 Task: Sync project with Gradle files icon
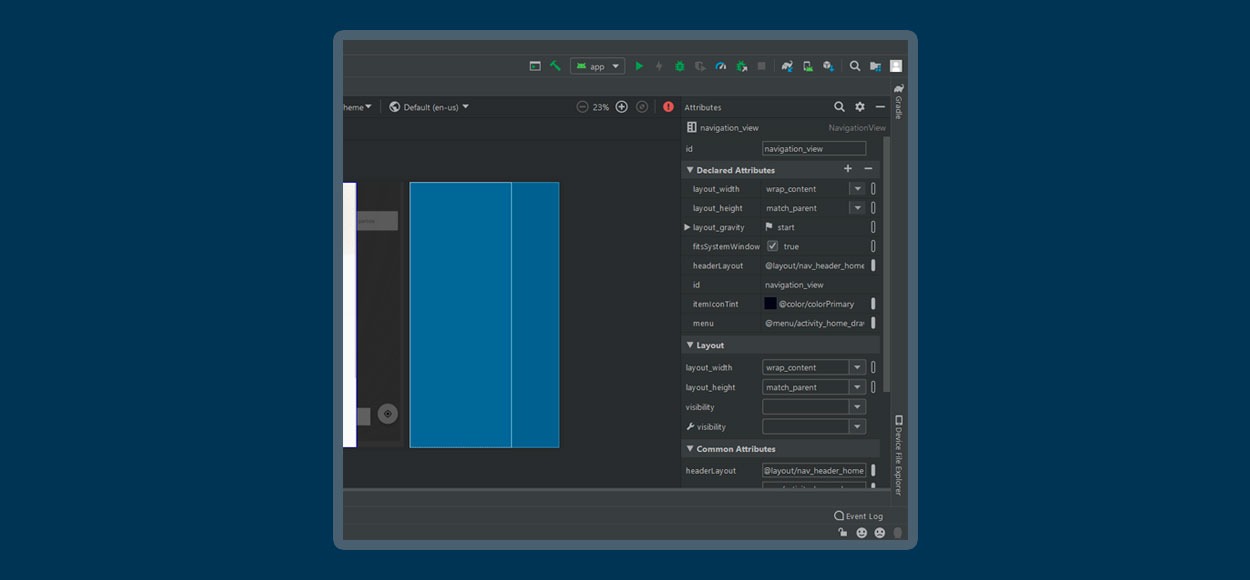(787, 66)
